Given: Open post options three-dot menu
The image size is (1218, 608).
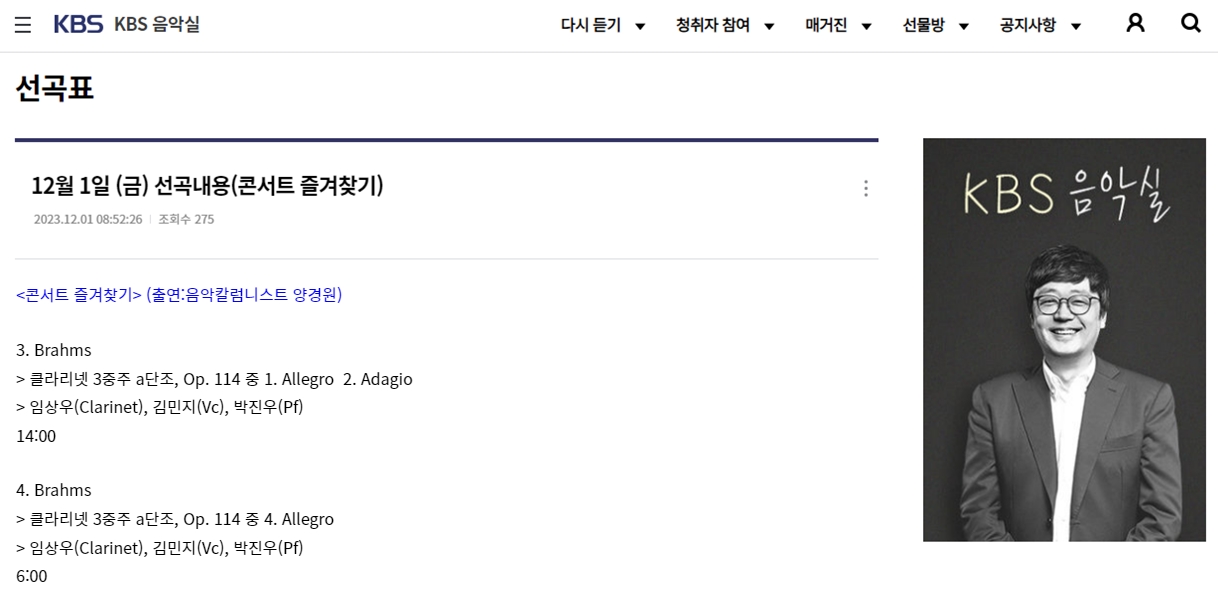Looking at the screenshot, I should pyautogui.click(x=866, y=188).
